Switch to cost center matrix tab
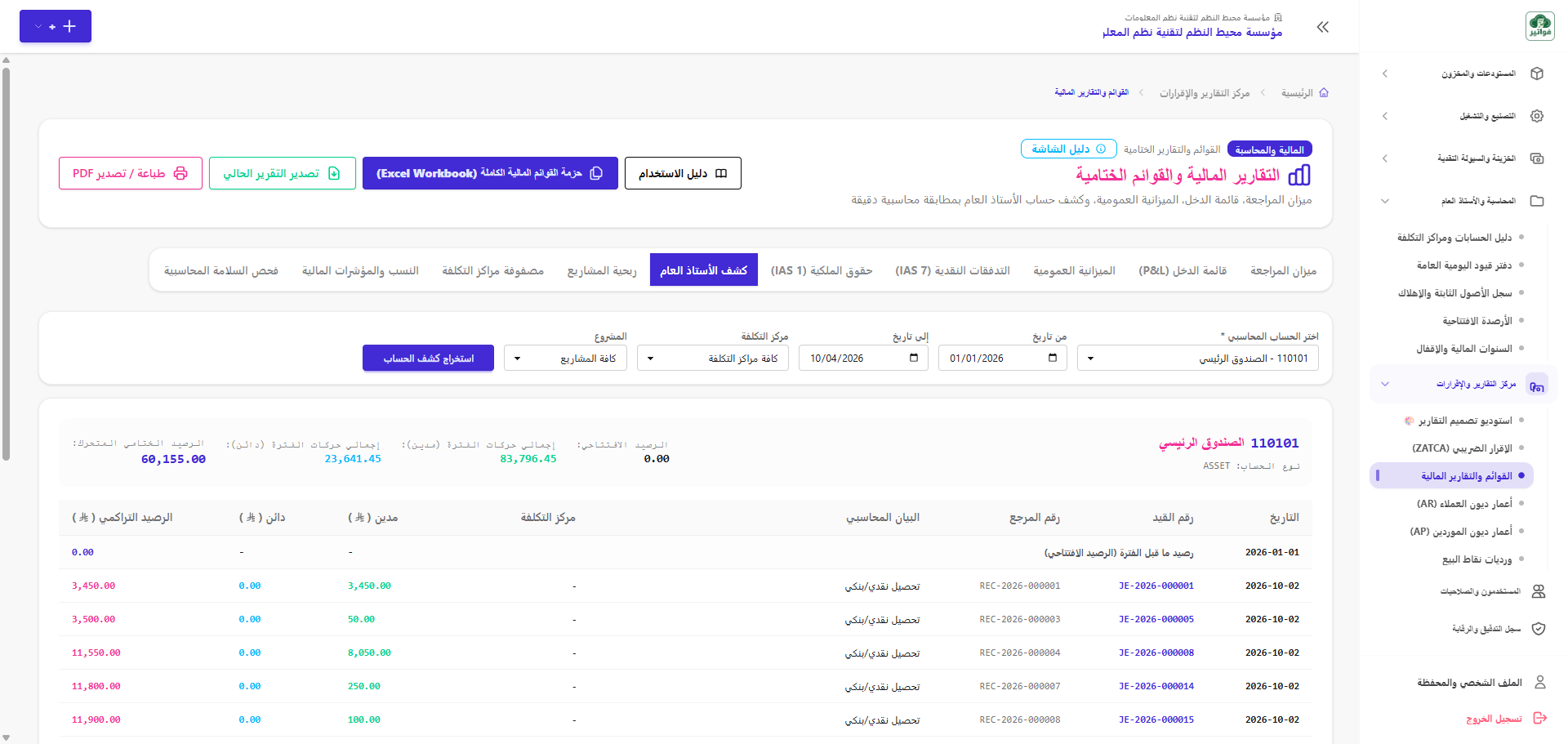The width and height of the screenshot is (1568, 744). pos(493,270)
